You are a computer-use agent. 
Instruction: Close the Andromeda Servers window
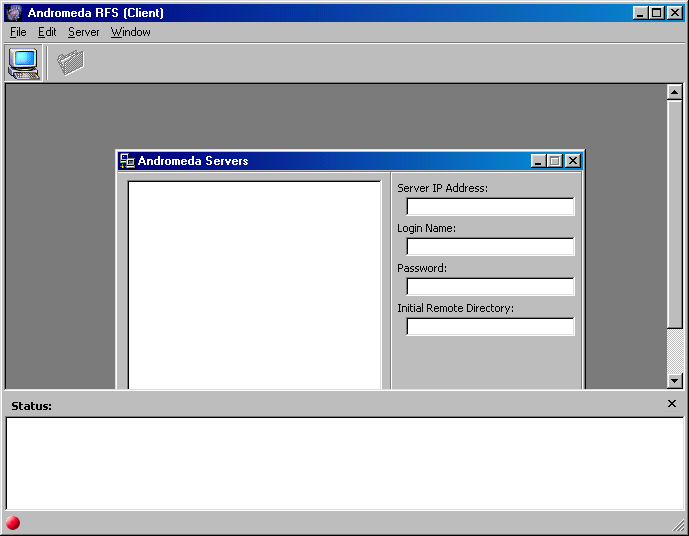click(573, 161)
